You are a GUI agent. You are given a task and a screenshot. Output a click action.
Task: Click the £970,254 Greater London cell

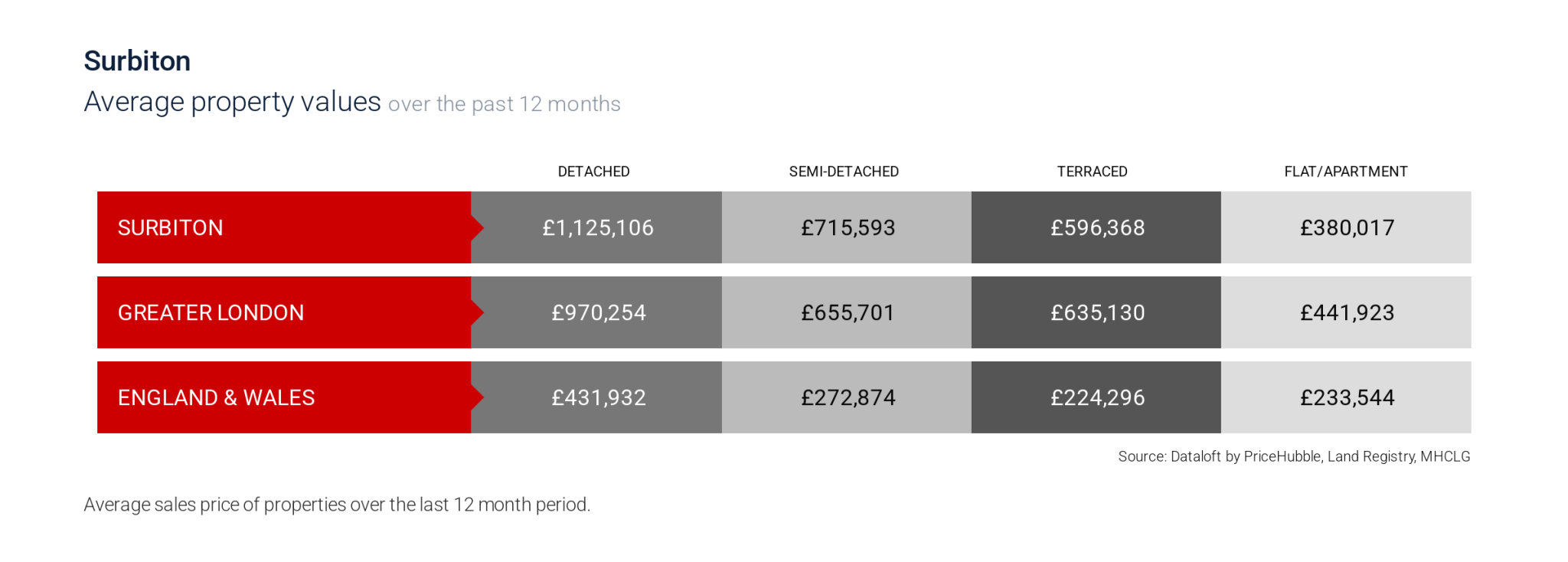click(x=598, y=312)
